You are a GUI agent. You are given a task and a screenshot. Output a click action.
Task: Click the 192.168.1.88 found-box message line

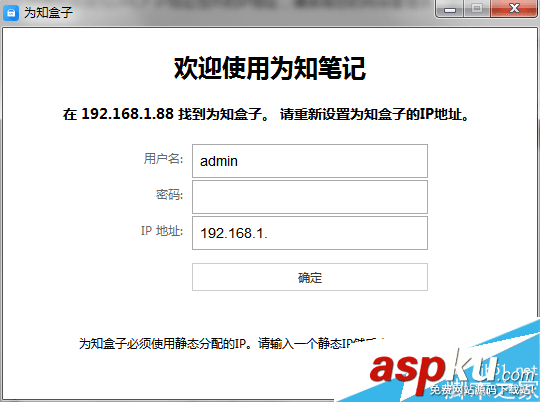tap(266, 114)
